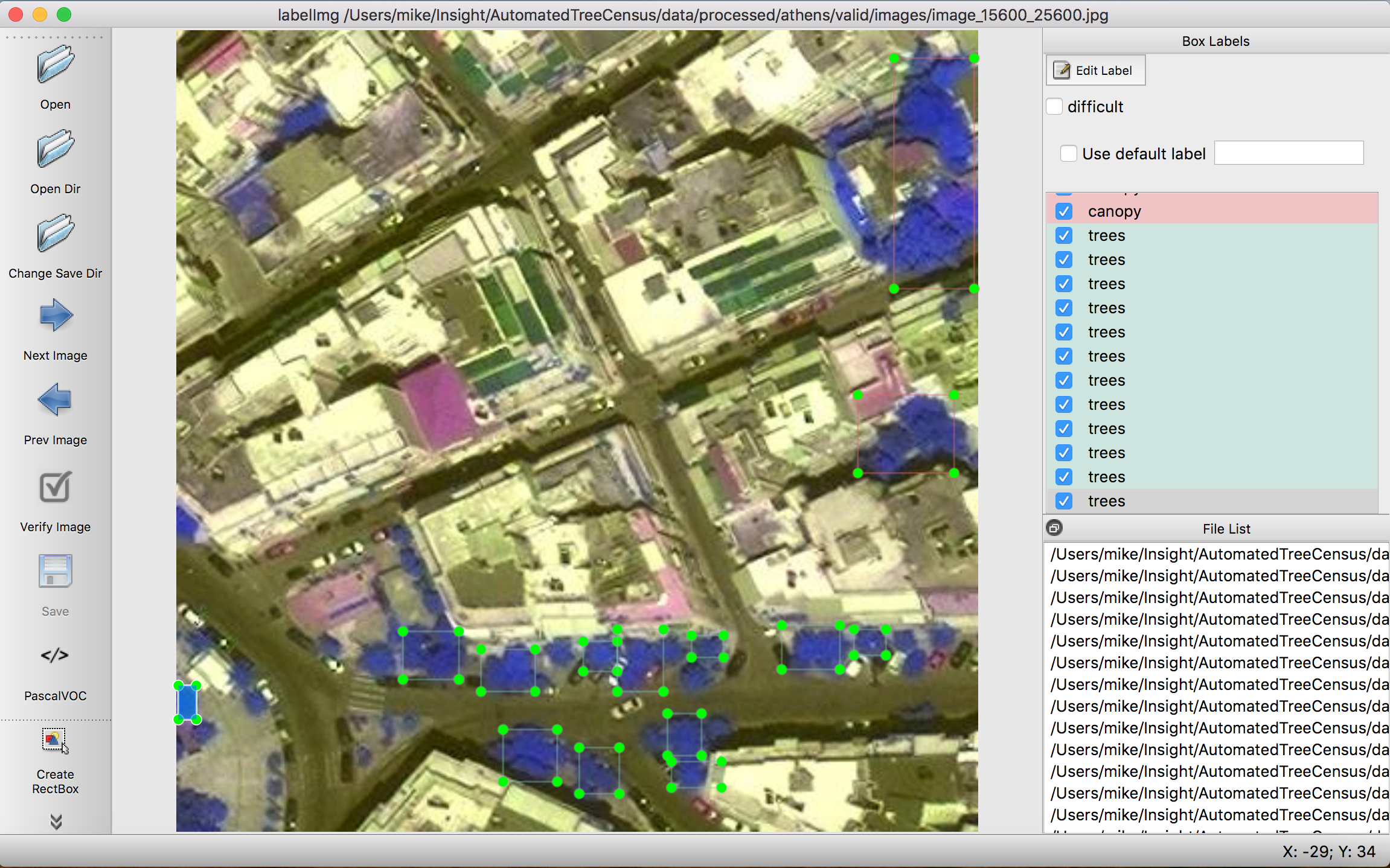Switch format via PascalVOC icon
This screenshot has height=868, width=1390.
pos(55,656)
